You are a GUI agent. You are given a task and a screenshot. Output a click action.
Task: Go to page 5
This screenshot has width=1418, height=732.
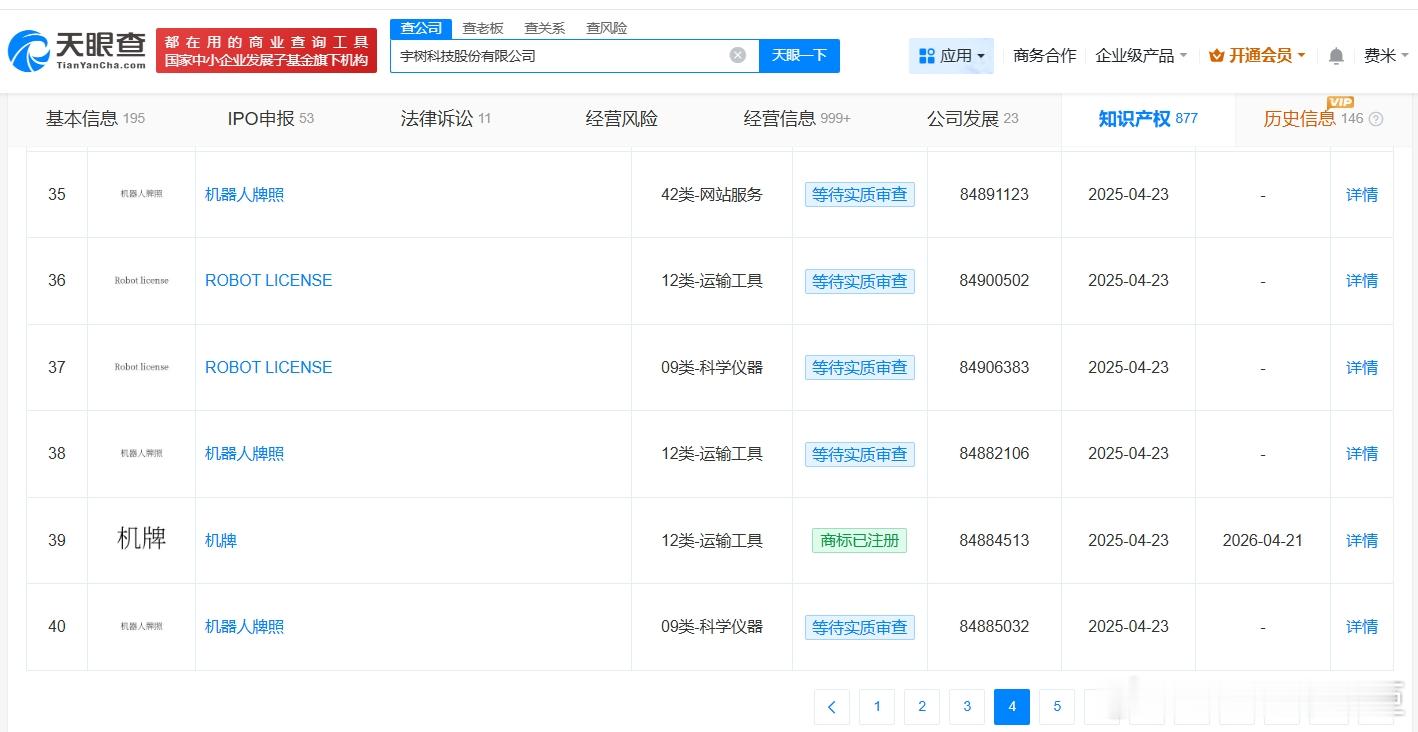1057,707
